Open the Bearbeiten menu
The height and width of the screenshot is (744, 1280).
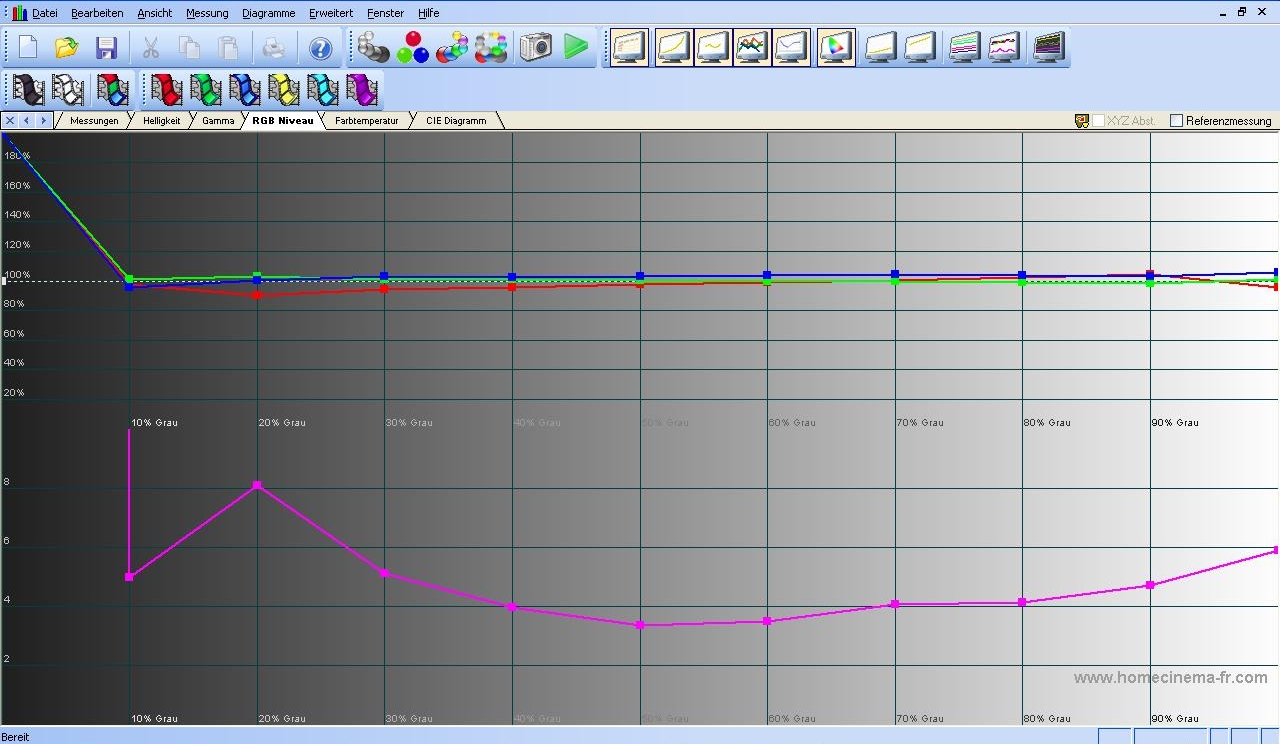[x=97, y=13]
